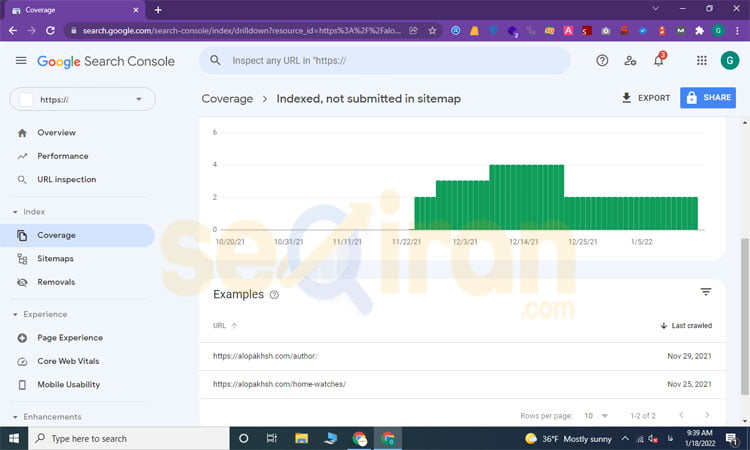Image resolution: width=750 pixels, height=450 pixels.
Task: Click the magnifier icon in search bar
Action: click(215, 60)
